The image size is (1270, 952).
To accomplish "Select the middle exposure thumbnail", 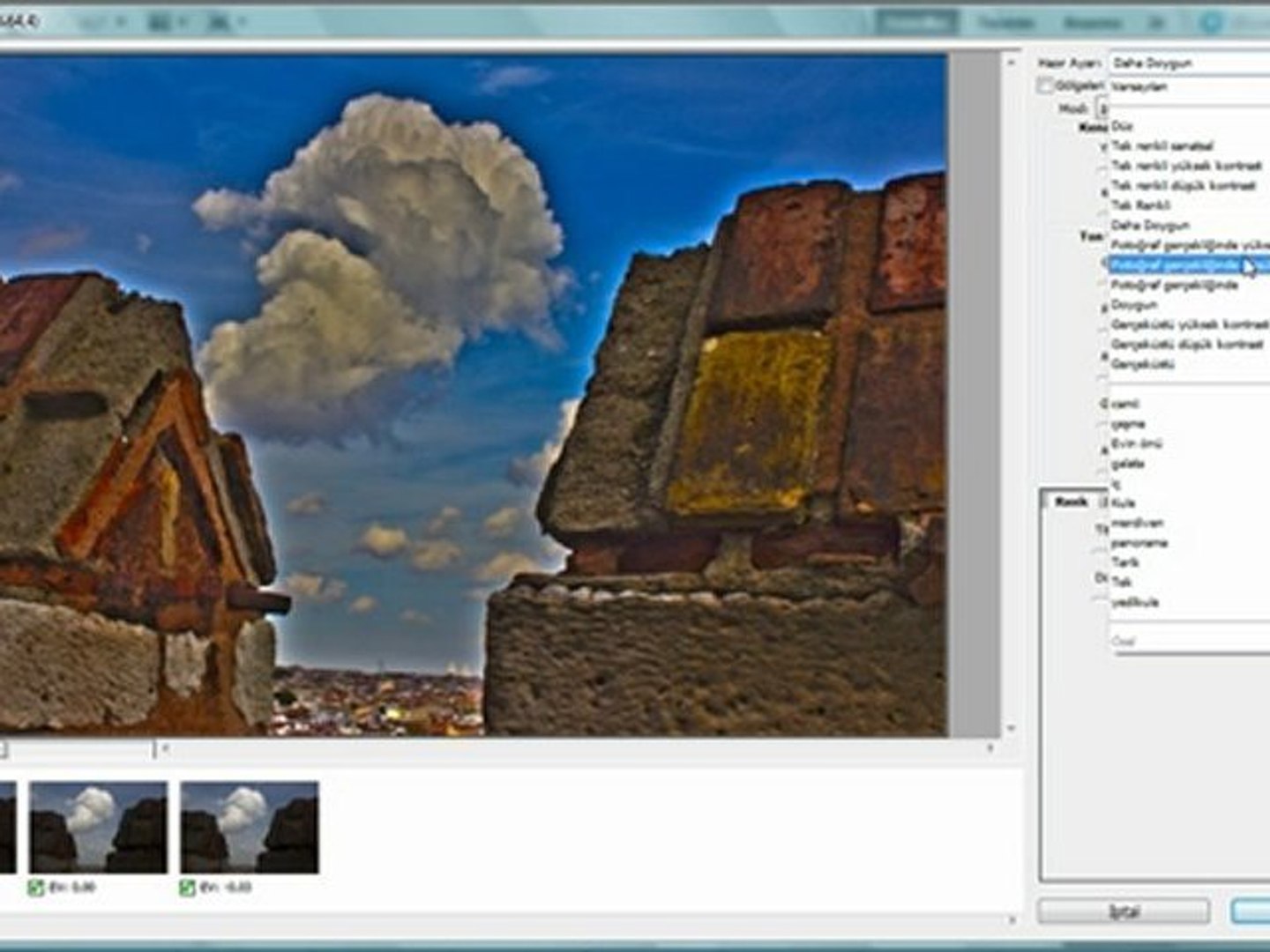I will tap(98, 827).
